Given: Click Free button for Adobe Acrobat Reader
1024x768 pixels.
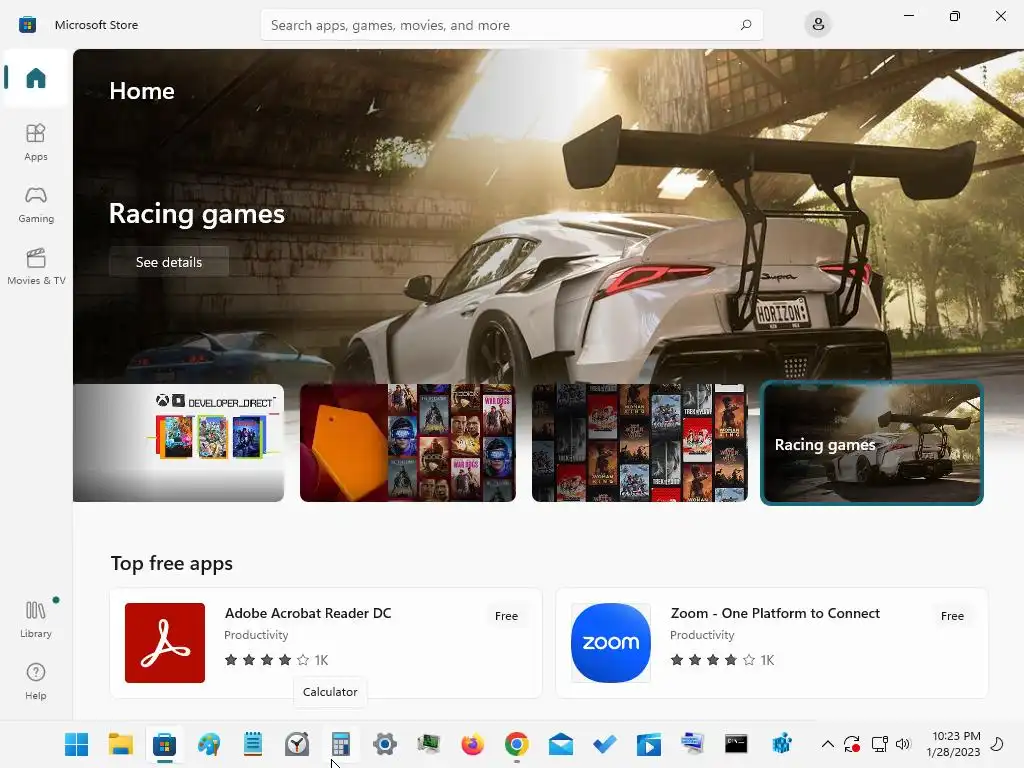Looking at the screenshot, I should click(506, 616).
